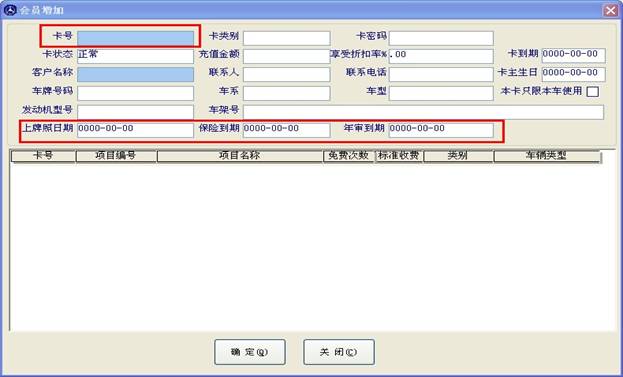
Task: Focus the 卡号 input field
Action: click(x=135, y=39)
